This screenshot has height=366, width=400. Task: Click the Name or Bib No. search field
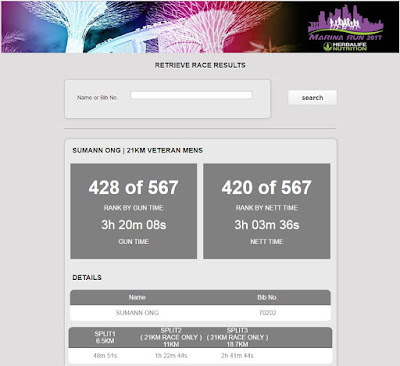[x=191, y=95]
